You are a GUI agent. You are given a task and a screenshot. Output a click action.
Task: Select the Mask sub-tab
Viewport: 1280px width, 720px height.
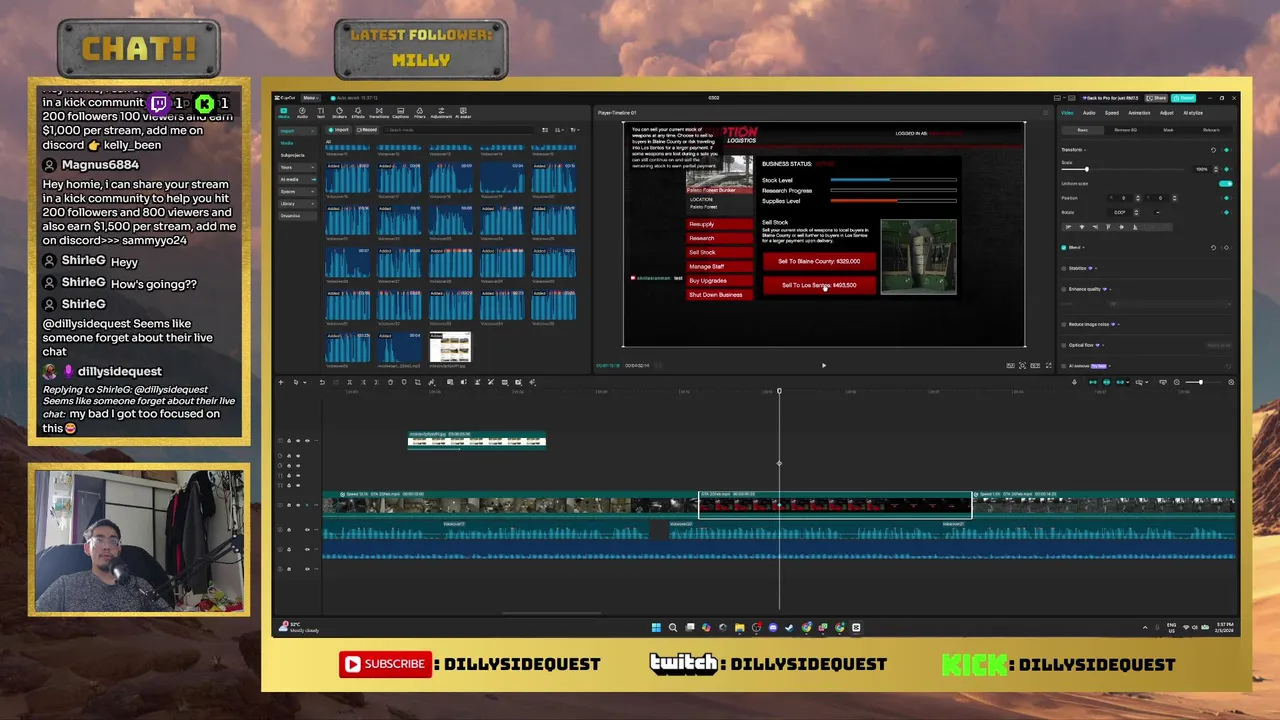(1168, 130)
